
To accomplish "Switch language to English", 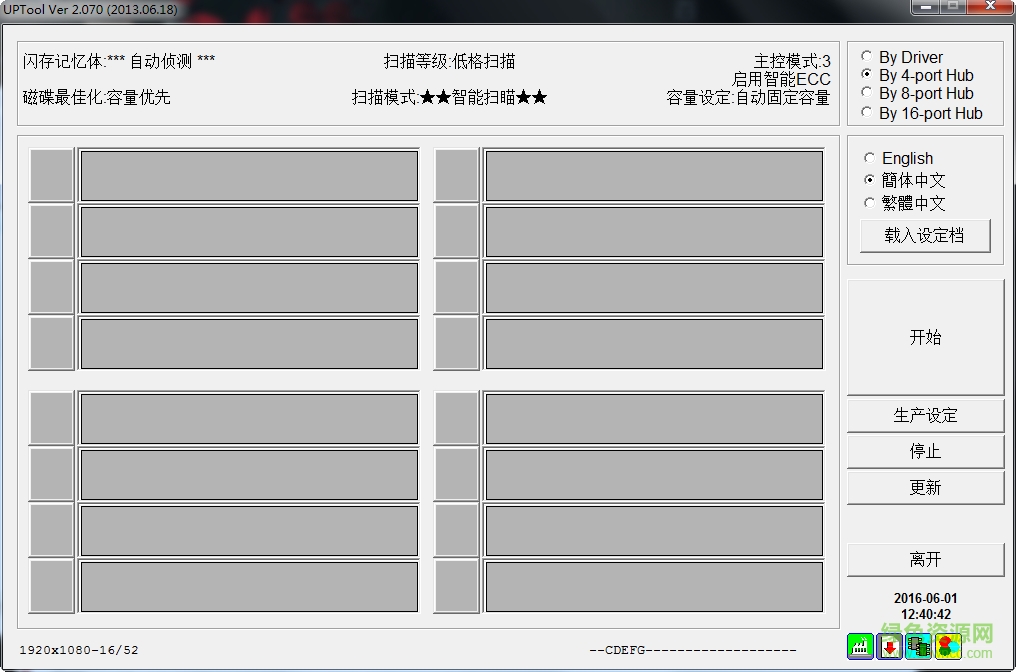I will pyautogui.click(x=870, y=158).
